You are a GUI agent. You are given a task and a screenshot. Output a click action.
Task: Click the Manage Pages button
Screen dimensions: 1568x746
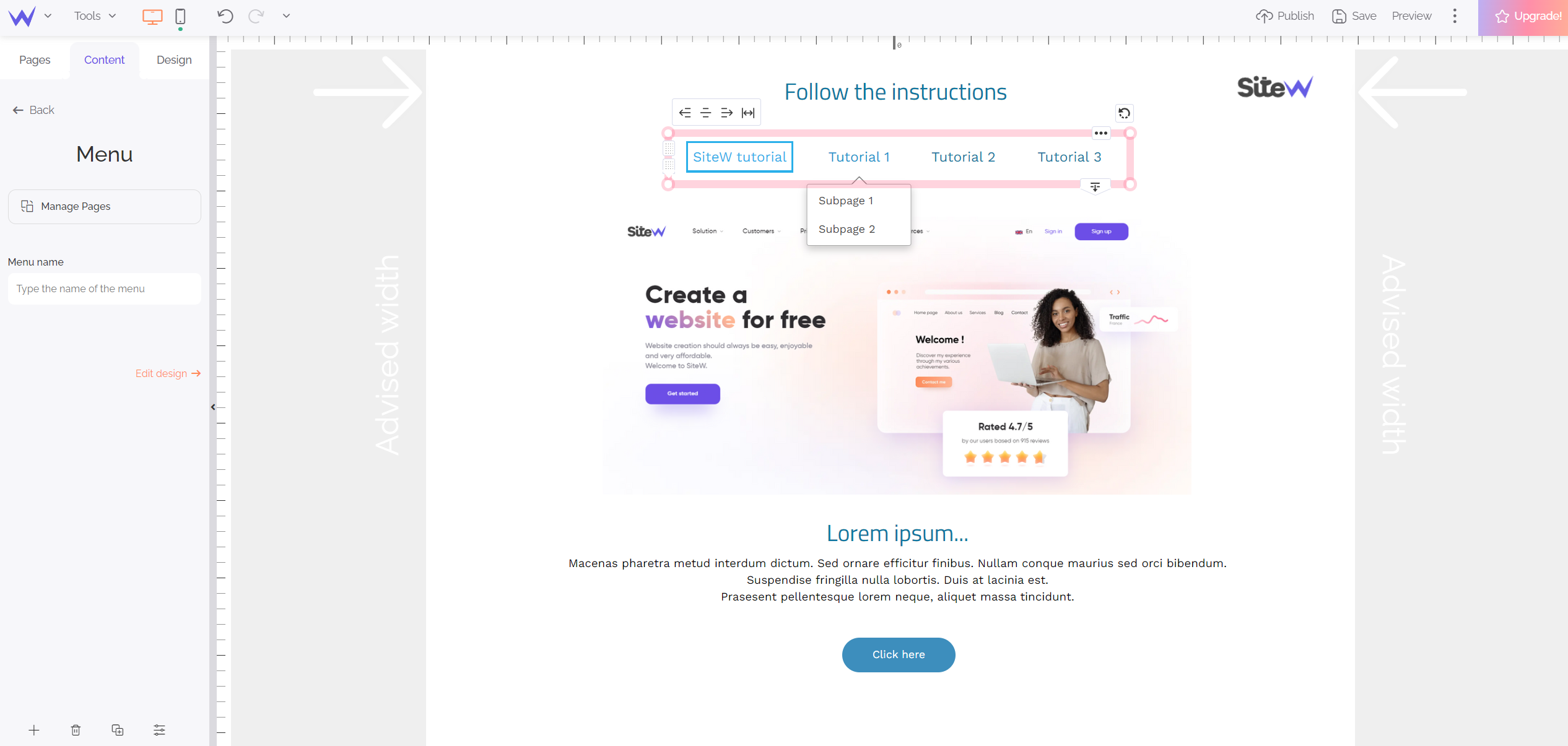[105, 205]
